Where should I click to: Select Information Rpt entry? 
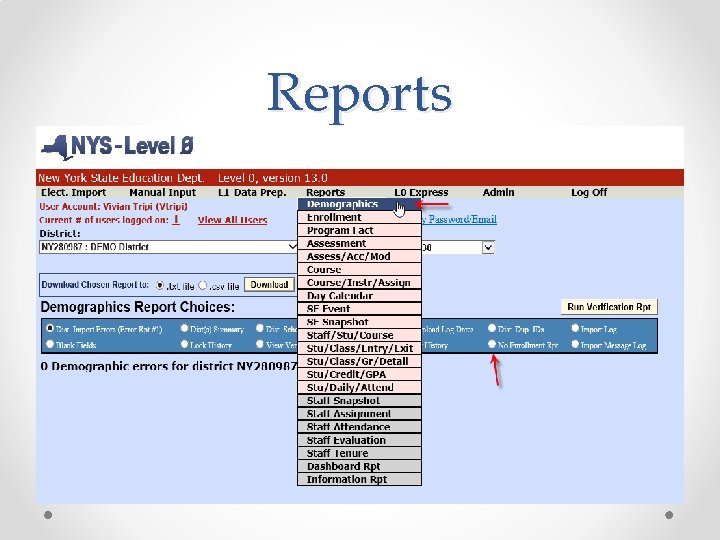point(359,479)
